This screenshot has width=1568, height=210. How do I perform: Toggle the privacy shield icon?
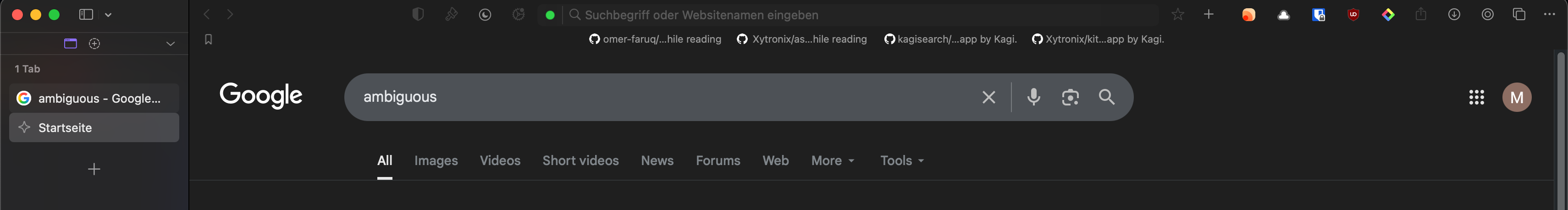point(418,15)
